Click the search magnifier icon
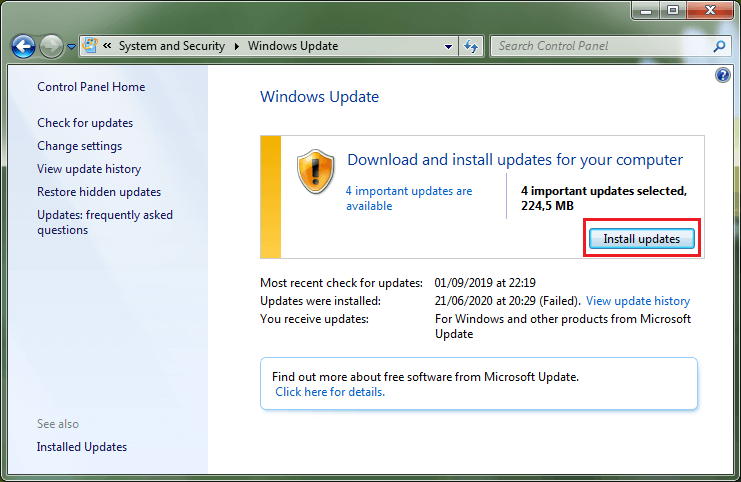This screenshot has width=741, height=482. coord(719,46)
